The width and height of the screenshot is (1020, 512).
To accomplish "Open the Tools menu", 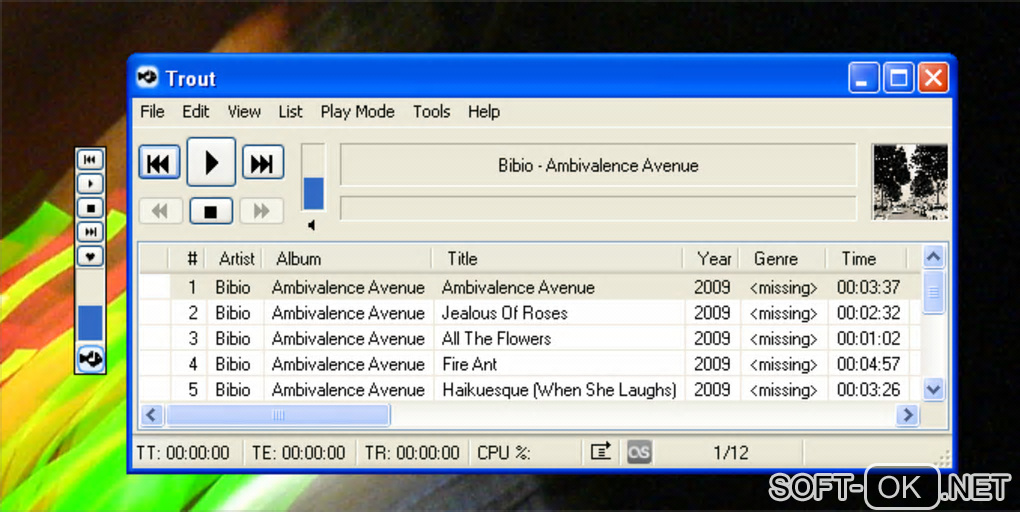I will [x=431, y=112].
